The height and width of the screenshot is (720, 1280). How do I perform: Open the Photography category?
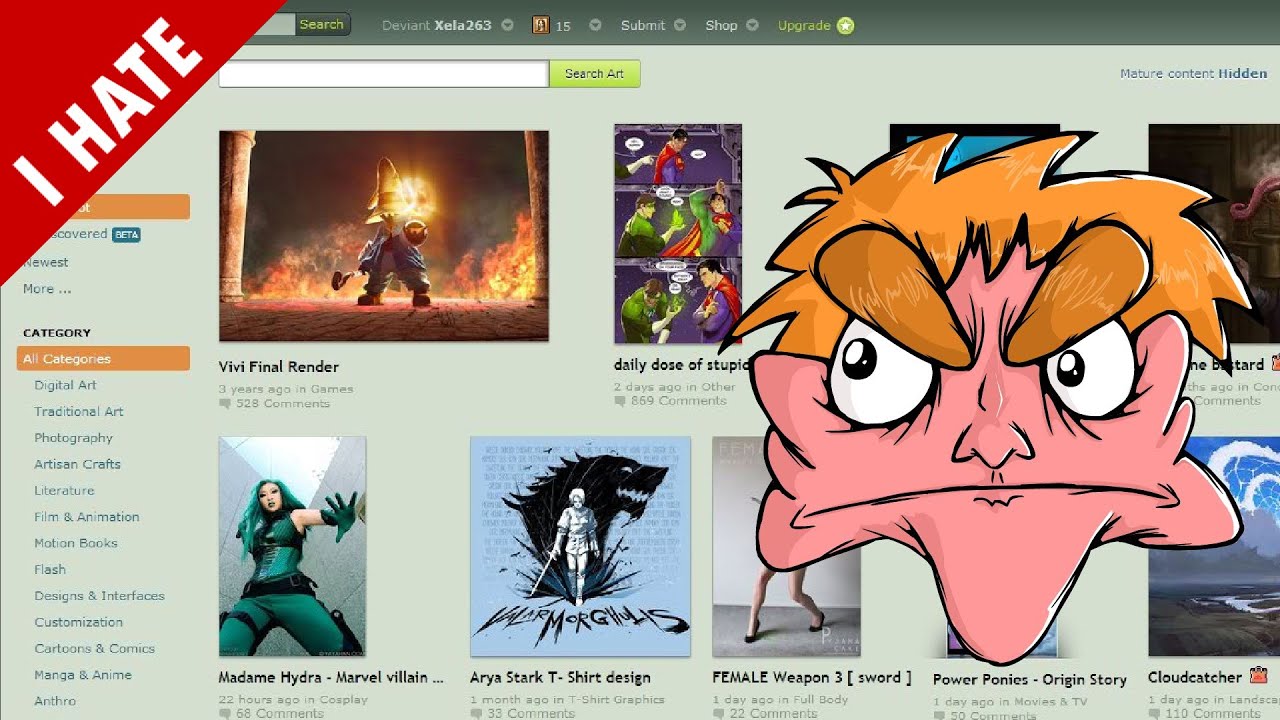[x=73, y=438]
